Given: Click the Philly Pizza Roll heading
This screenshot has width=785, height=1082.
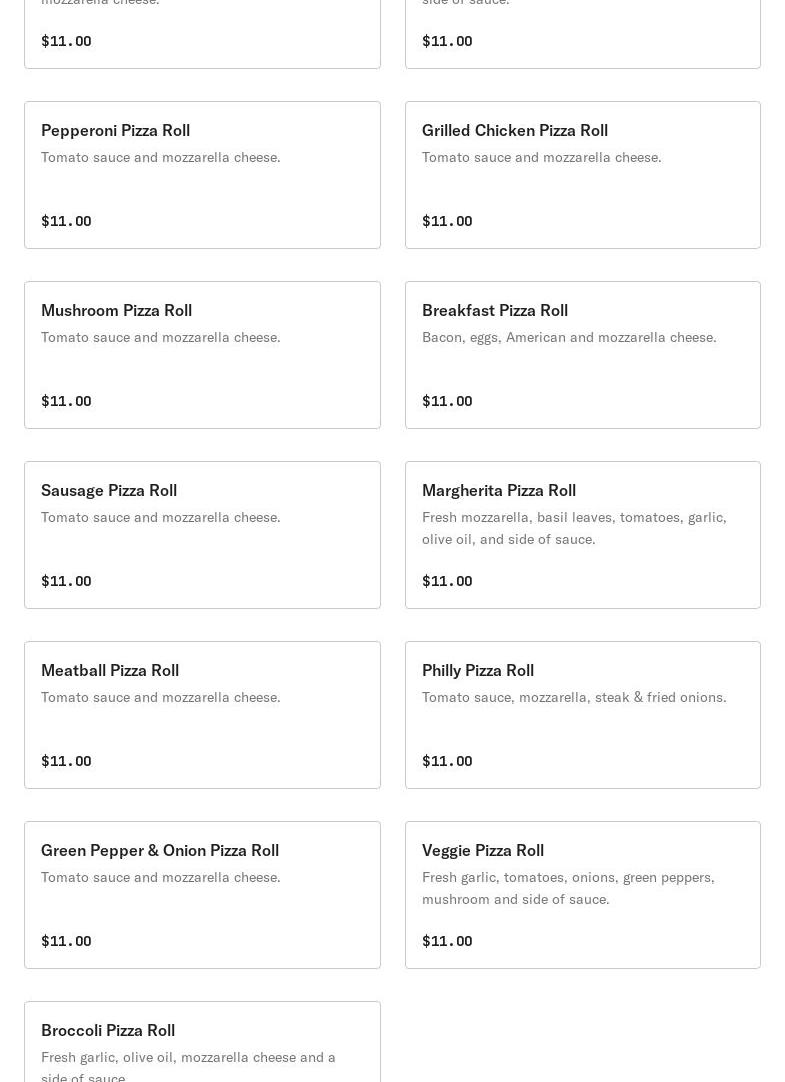Looking at the screenshot, I should point(477,670).
